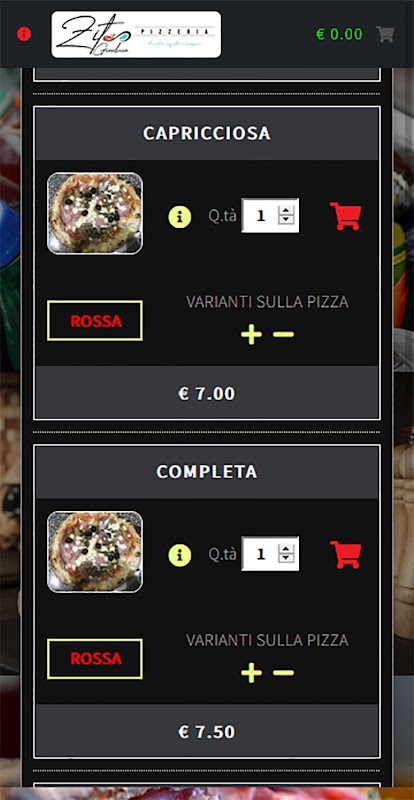The width and height of the screenshot is (414, 800).
Task: Show Completa info with yellow icon
Action: [x=180, y=555]
